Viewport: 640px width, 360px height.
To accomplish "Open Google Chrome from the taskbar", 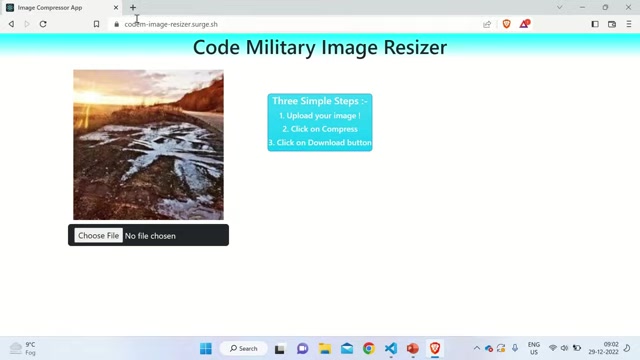I will tap(369, 348).
